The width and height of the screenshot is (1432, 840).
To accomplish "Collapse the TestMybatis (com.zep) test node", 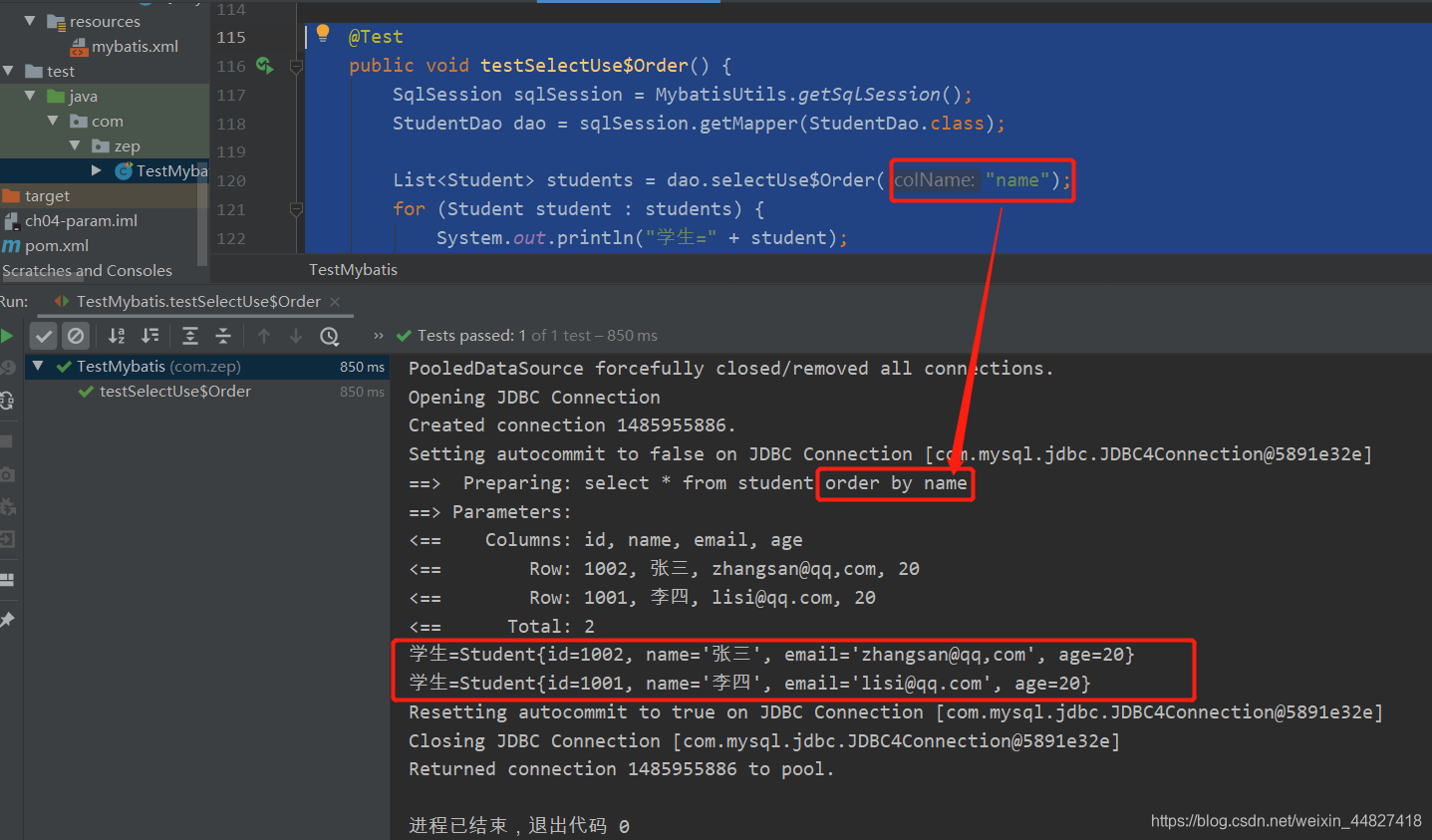I will coord(38,366).
